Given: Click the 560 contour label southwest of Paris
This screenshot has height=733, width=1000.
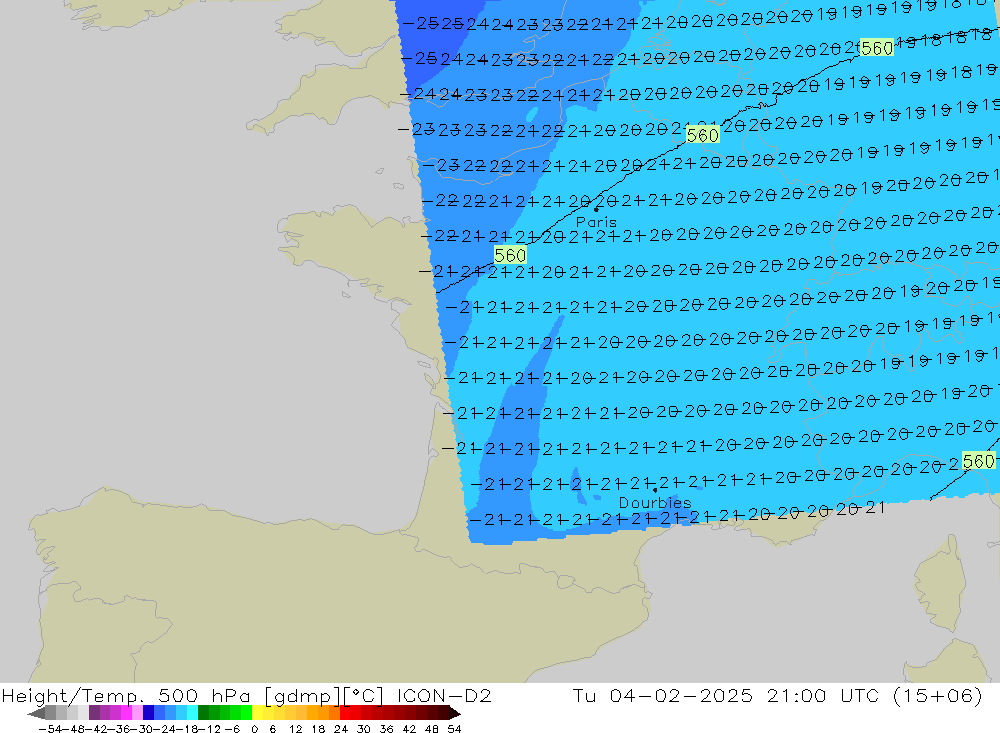Looking at the screenshot, I should click(510, 255).
